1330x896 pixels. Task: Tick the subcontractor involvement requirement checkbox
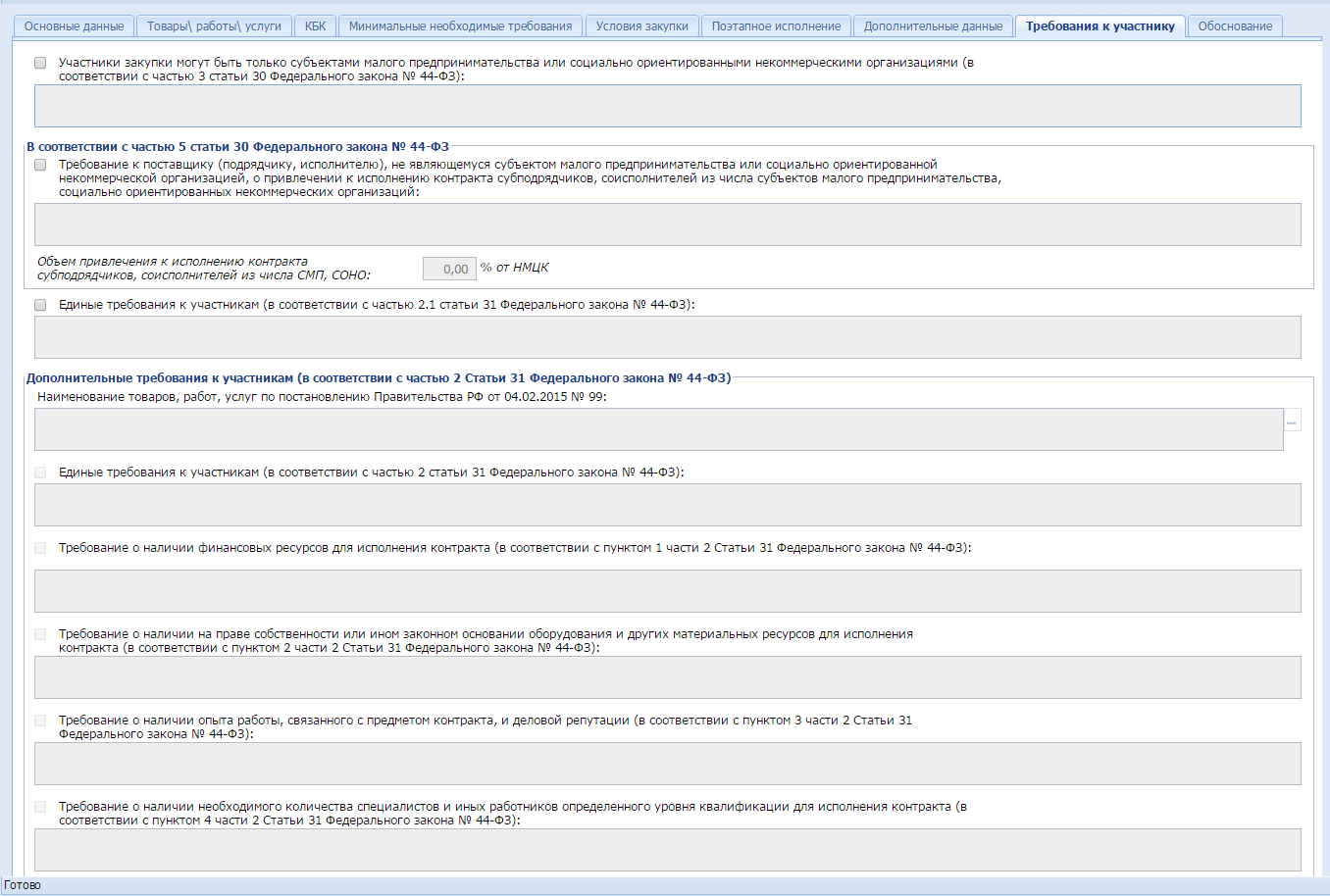click(x=40, y=165)
